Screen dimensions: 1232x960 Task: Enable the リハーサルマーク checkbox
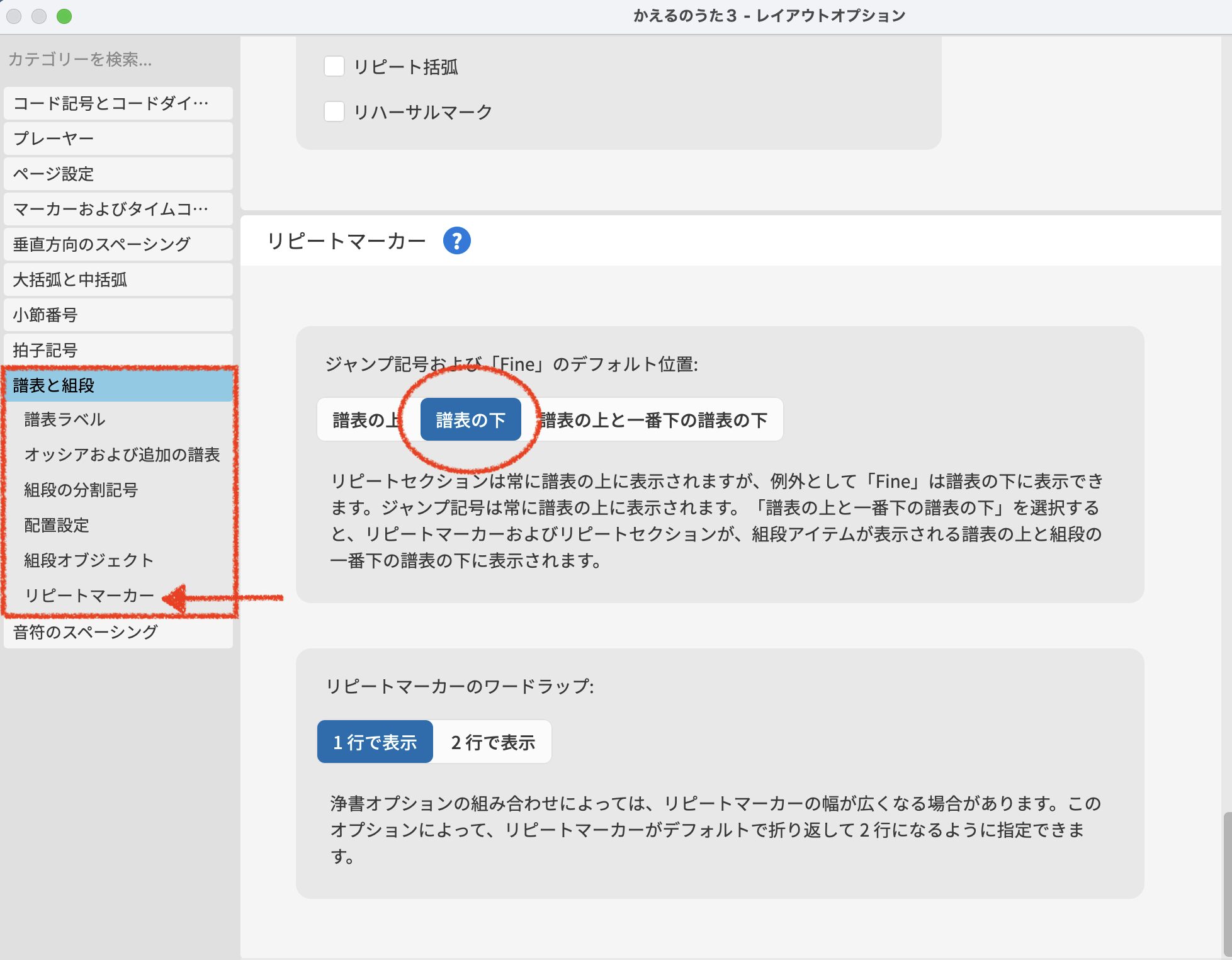click(x=334, y=111)
